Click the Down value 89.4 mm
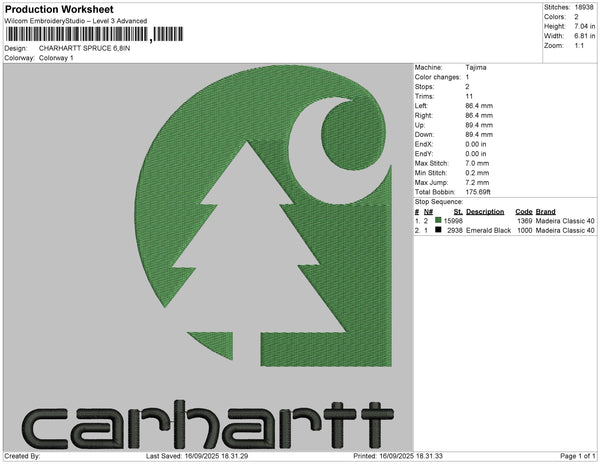 click(479, 135)
